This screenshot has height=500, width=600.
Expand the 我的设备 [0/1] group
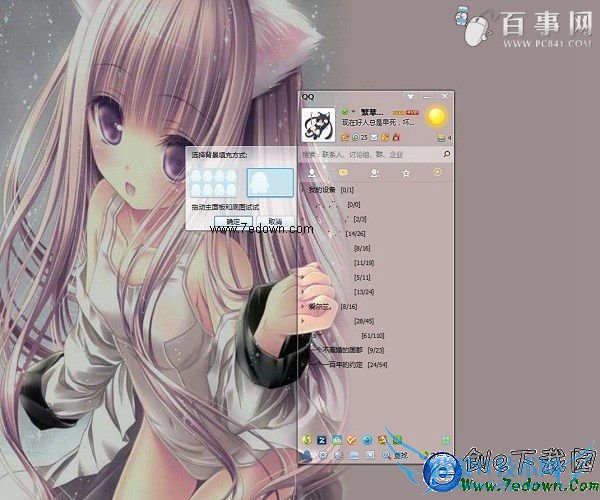[376, 190]
